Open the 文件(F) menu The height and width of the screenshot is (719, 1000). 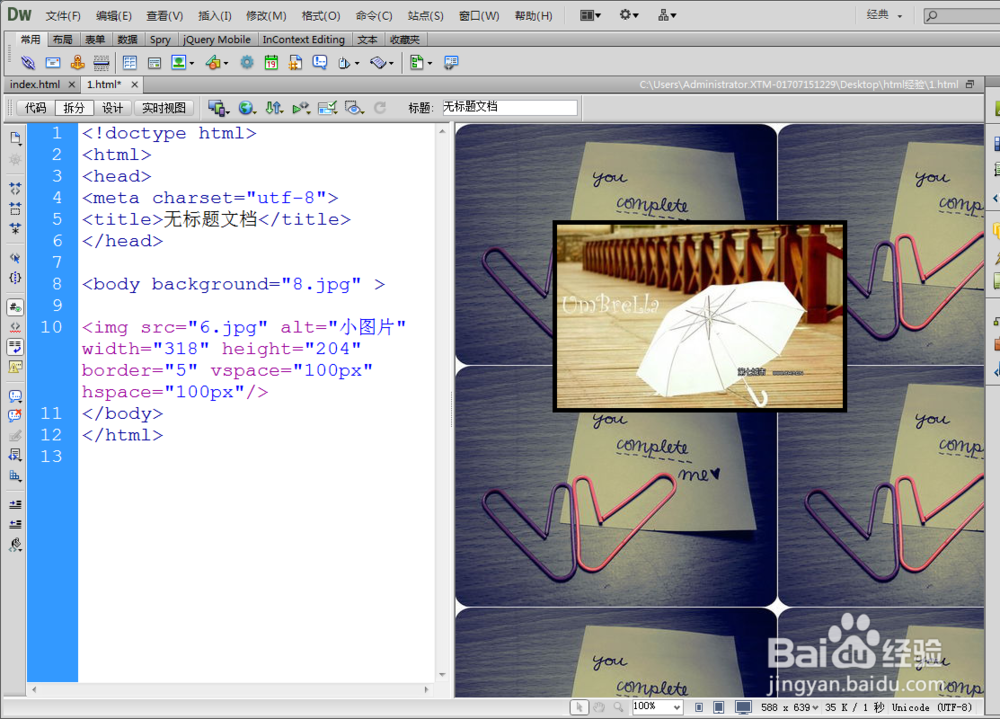(x=63, y=16)
